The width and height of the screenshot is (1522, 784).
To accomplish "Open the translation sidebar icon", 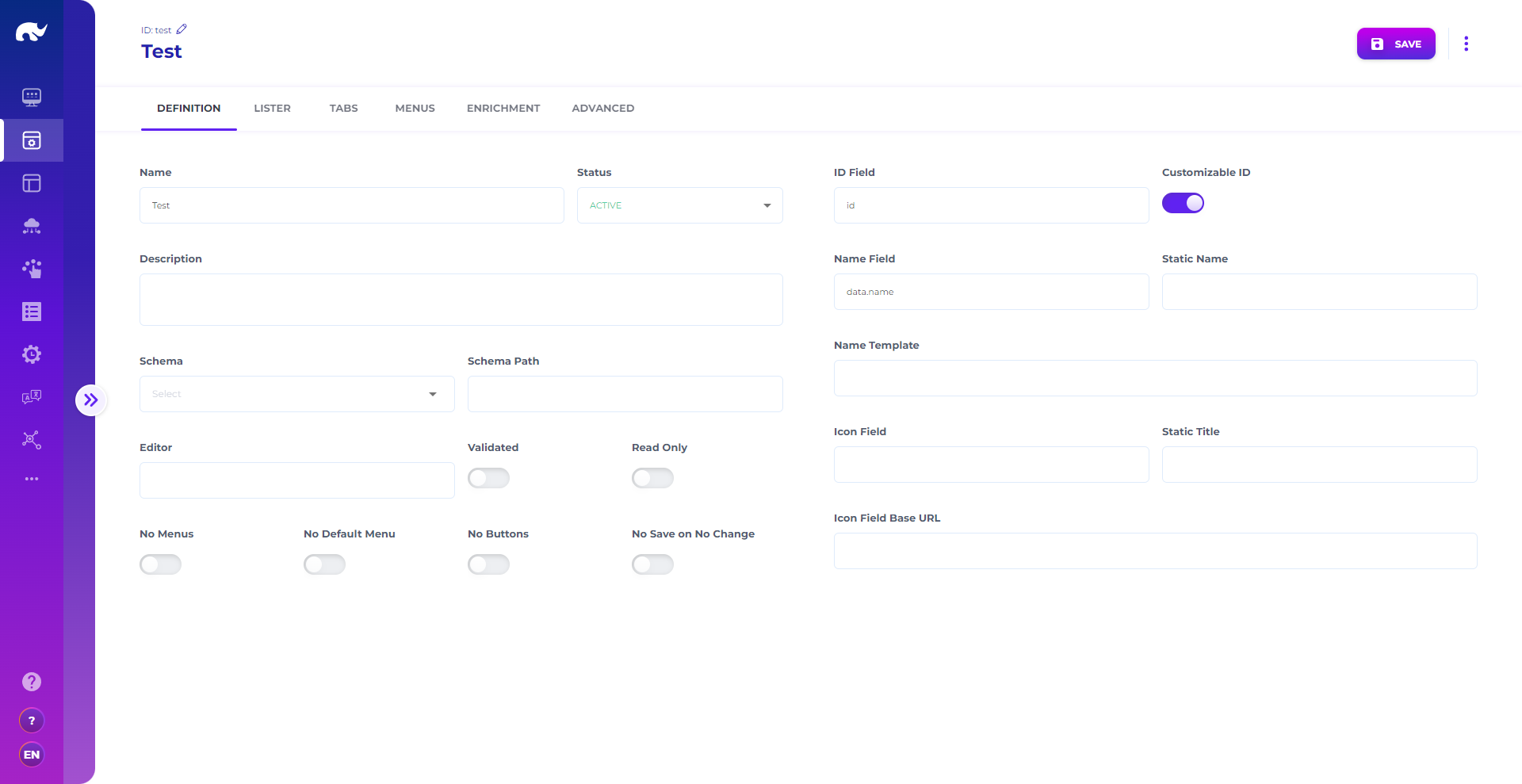I will click(x=32, y=397).
